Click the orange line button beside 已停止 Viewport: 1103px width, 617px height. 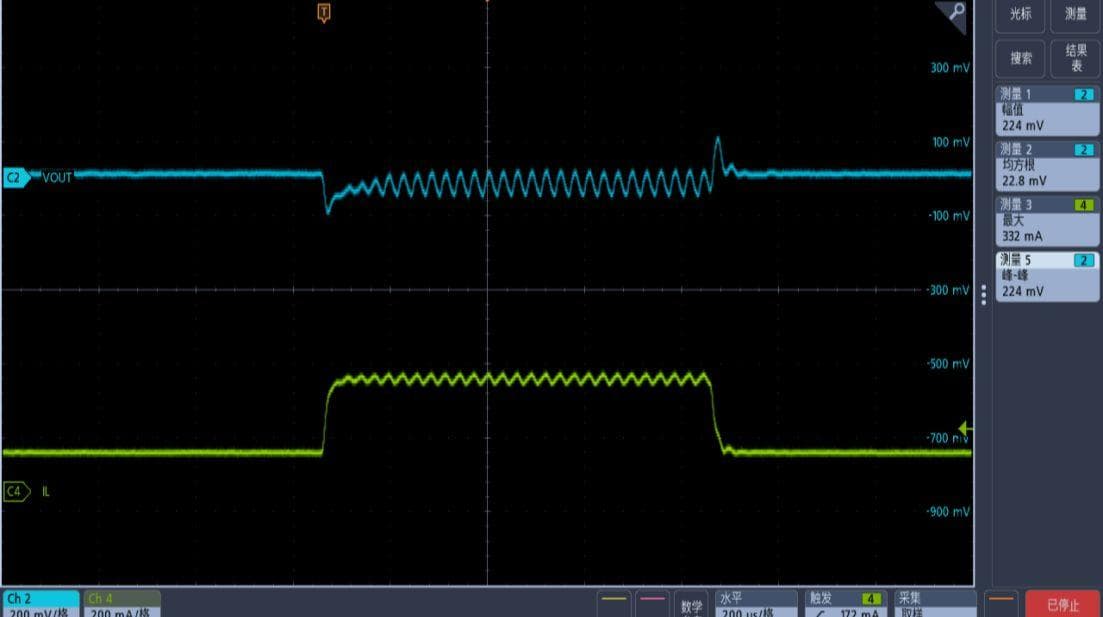1000,604
